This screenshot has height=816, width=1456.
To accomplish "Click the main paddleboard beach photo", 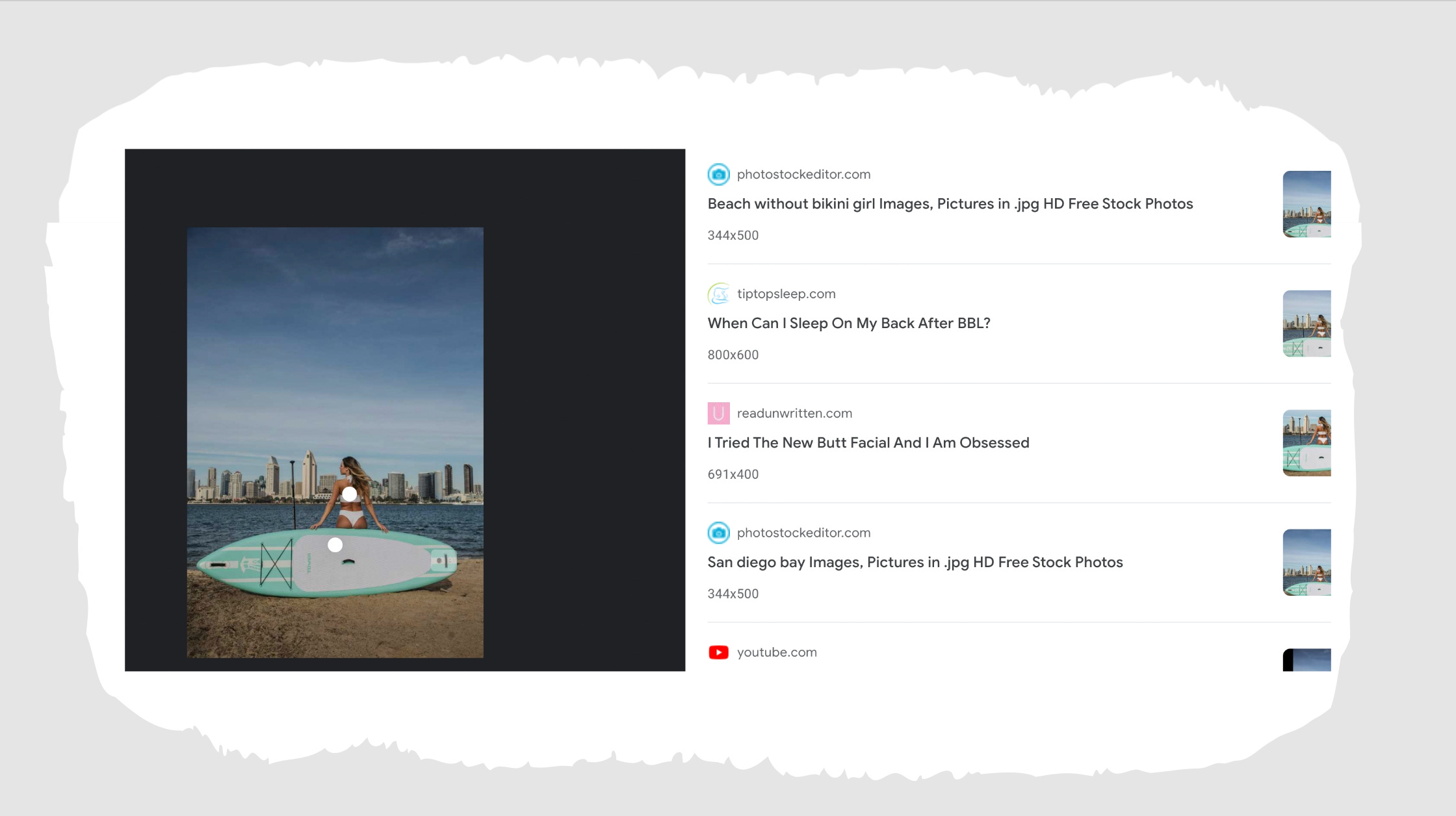I will 335,442.
